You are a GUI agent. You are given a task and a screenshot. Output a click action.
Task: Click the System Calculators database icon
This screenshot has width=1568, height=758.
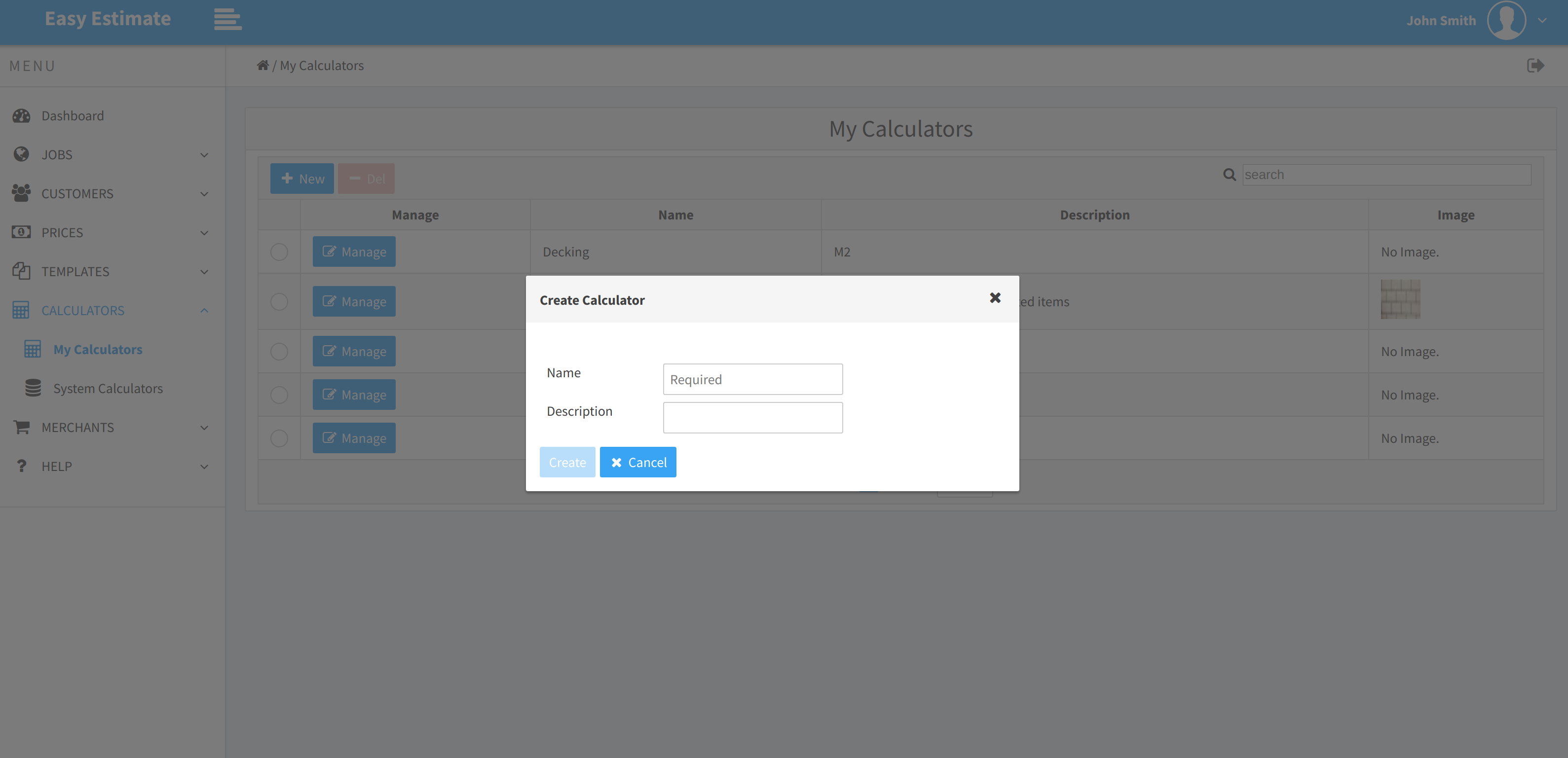point(34,388)
